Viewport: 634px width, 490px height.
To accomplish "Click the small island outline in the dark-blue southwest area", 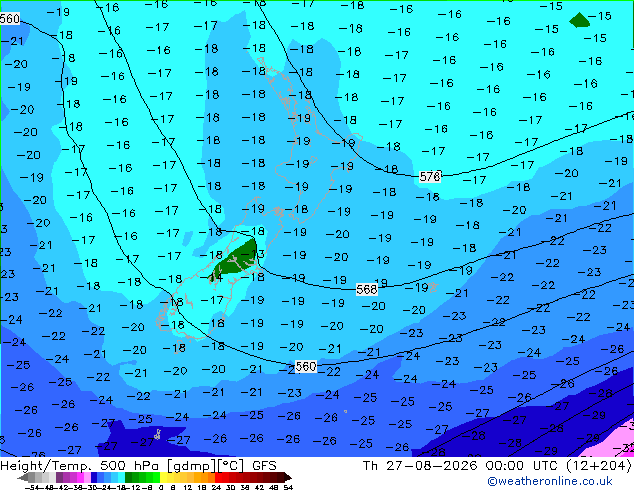I will click(158, 434).
